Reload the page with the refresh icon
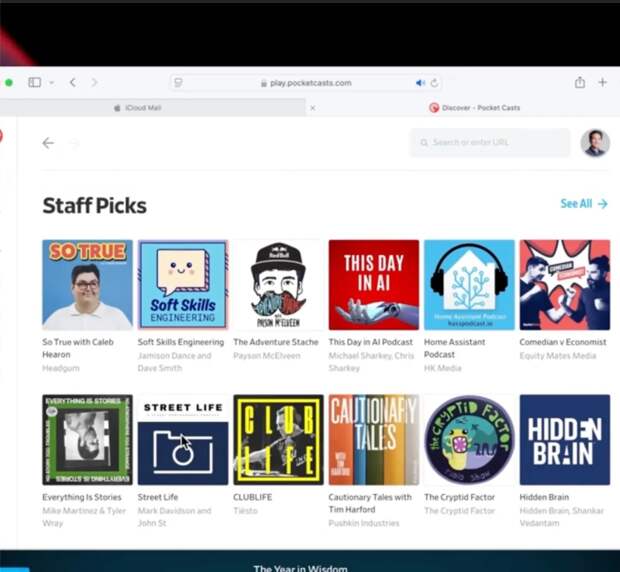 pos(434,83)
